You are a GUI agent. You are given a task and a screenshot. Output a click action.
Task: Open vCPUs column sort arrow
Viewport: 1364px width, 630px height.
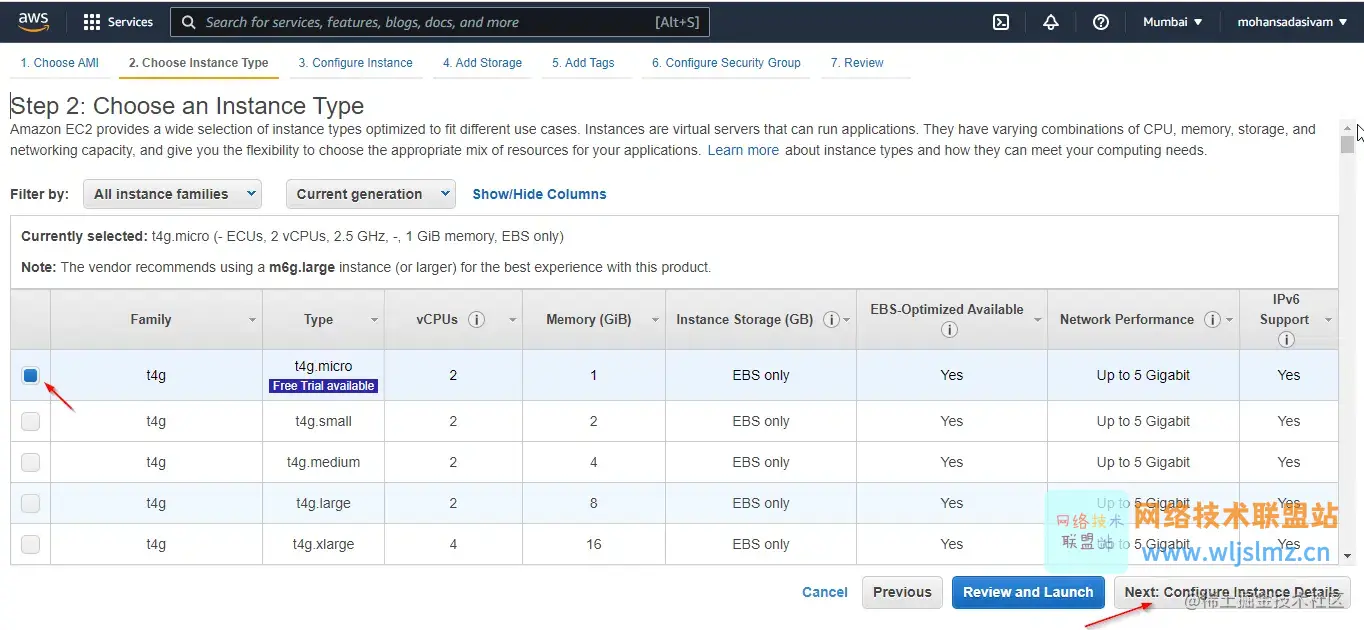(512, 320)
